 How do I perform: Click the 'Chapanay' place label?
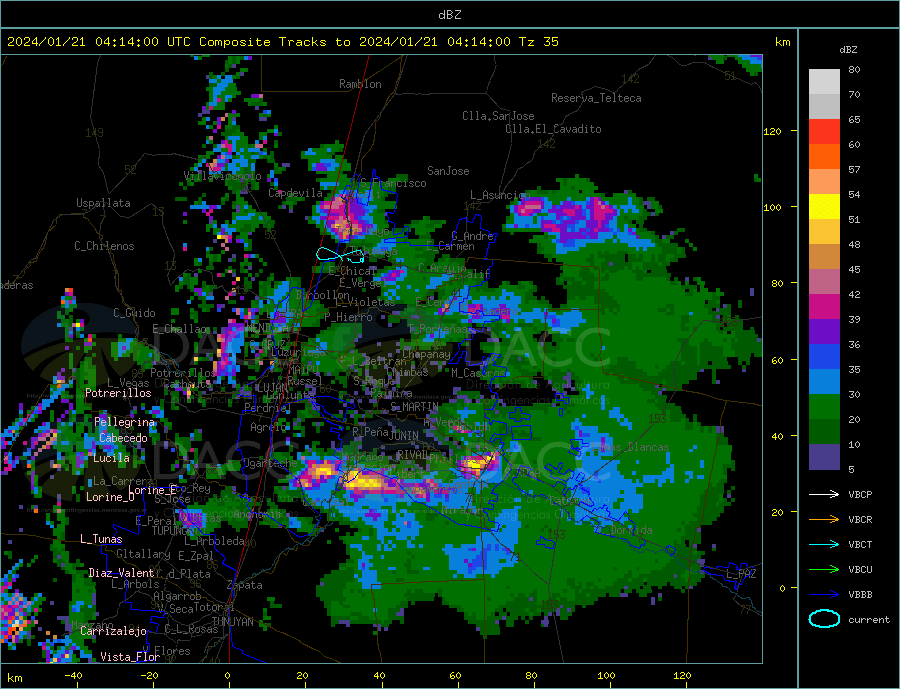coord(426,354)
